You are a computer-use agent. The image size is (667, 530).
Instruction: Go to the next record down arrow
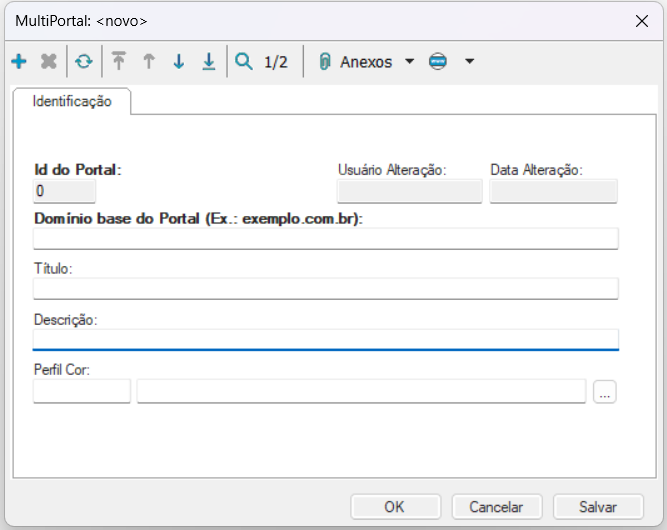pos(179,62)
